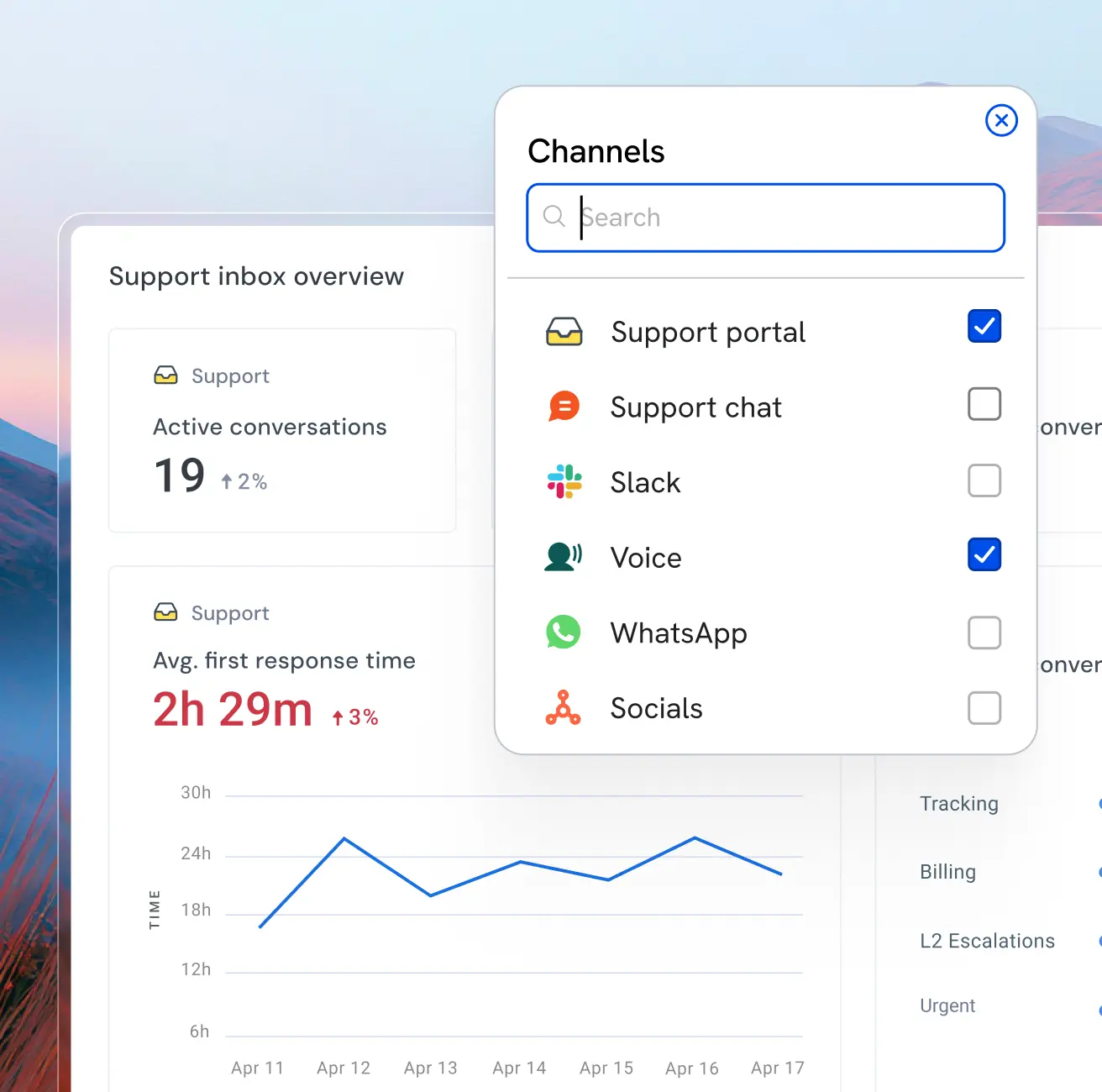The image size is (1102, 1092).
Task: Select the Tracking topic row
Action: (959, 804)
